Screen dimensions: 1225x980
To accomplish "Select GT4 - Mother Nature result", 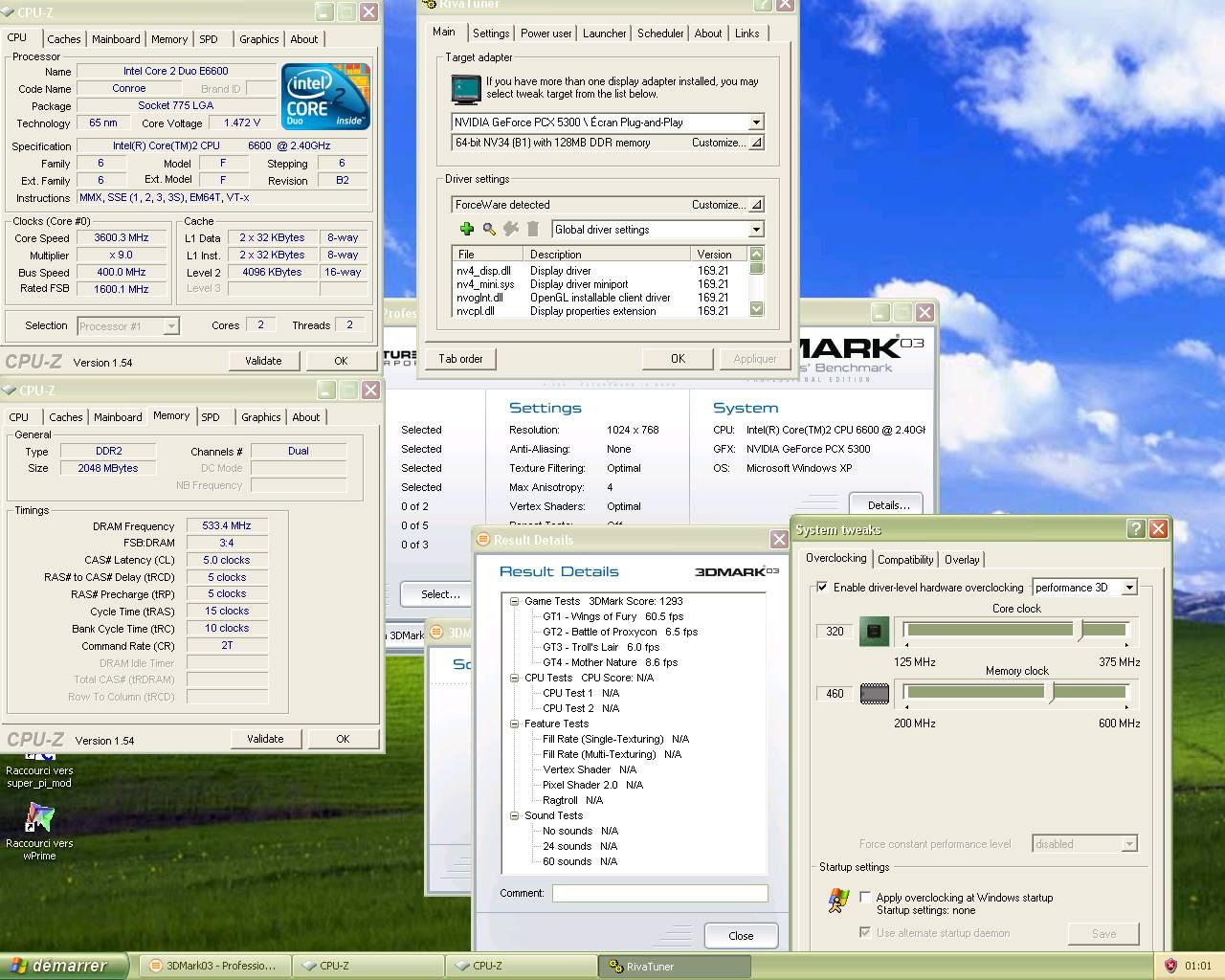I will pos(610,662).
